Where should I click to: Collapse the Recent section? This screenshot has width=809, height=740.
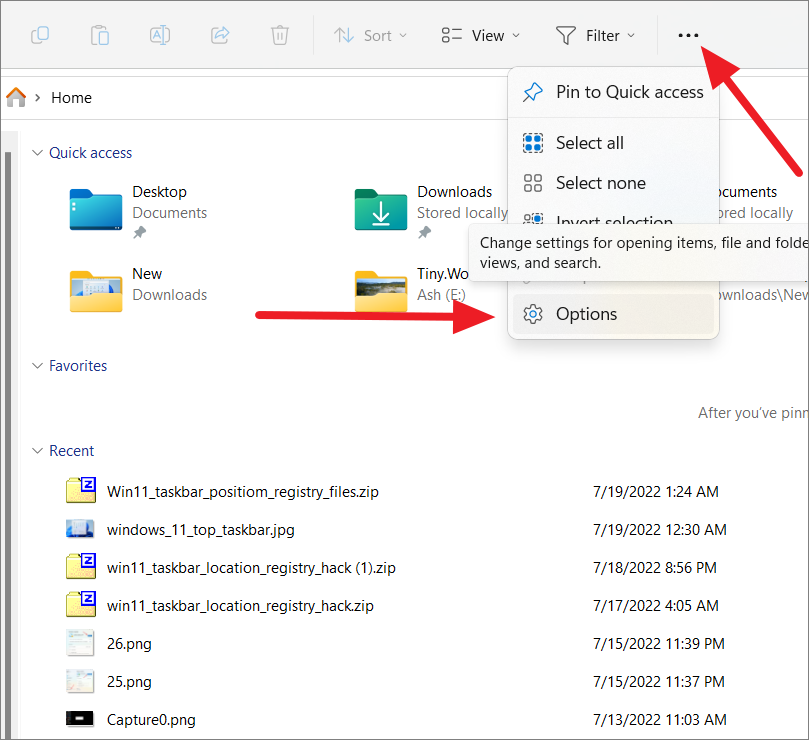click(37, 450)
